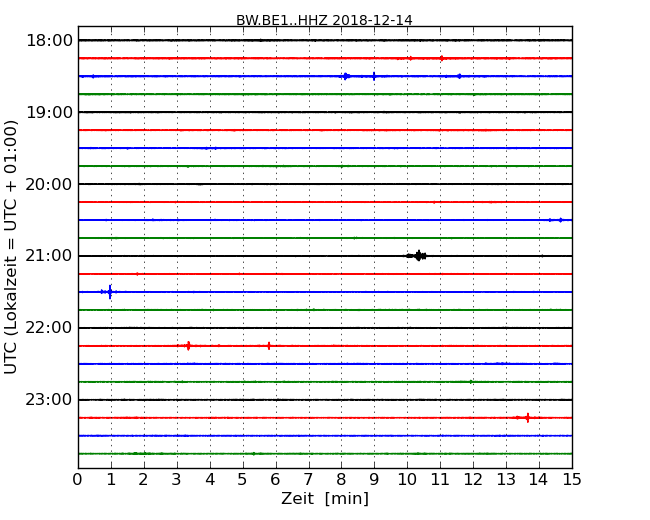Click x-axis tick label 9

tap(374, 479)
